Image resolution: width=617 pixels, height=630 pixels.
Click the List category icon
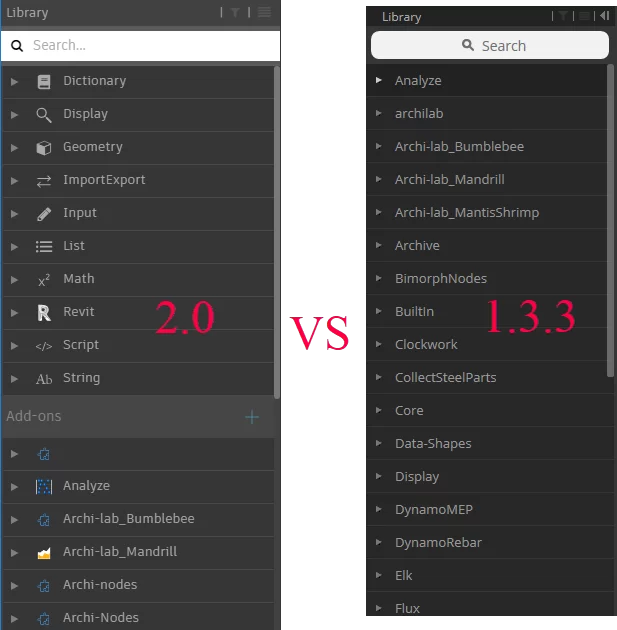click(x=44, y=247)
